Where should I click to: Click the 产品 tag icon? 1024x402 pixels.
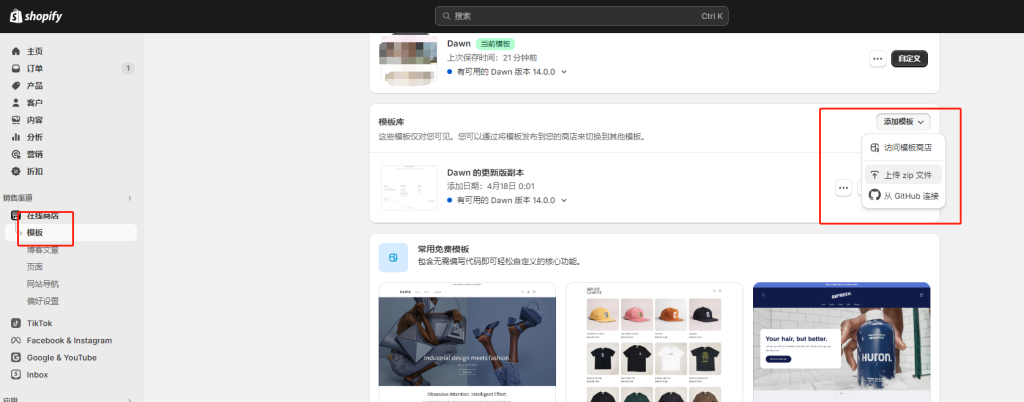tap(16, 85)
